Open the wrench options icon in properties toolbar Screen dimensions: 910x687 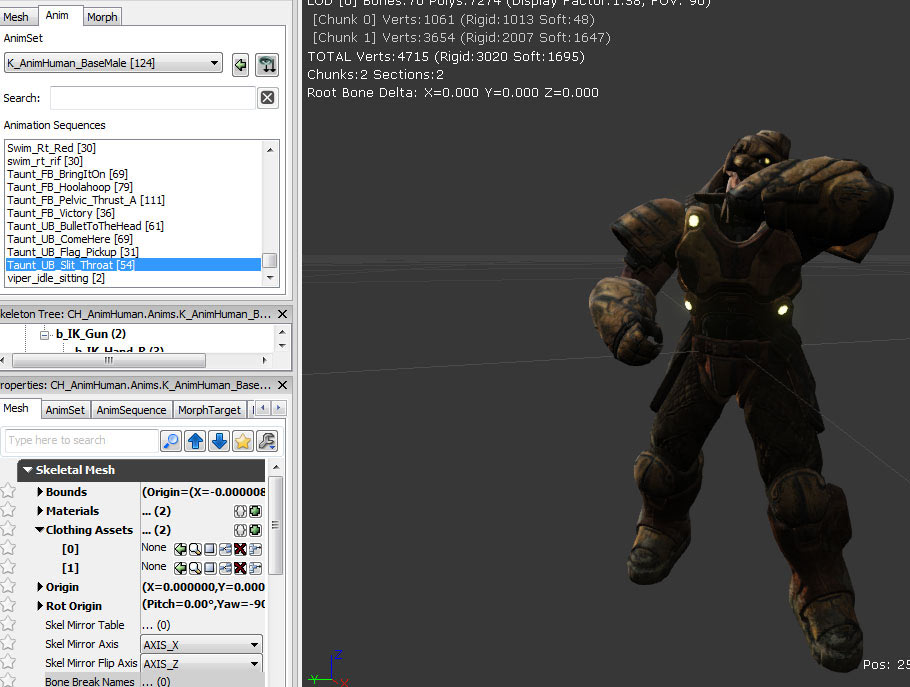(x=267, y=441)
